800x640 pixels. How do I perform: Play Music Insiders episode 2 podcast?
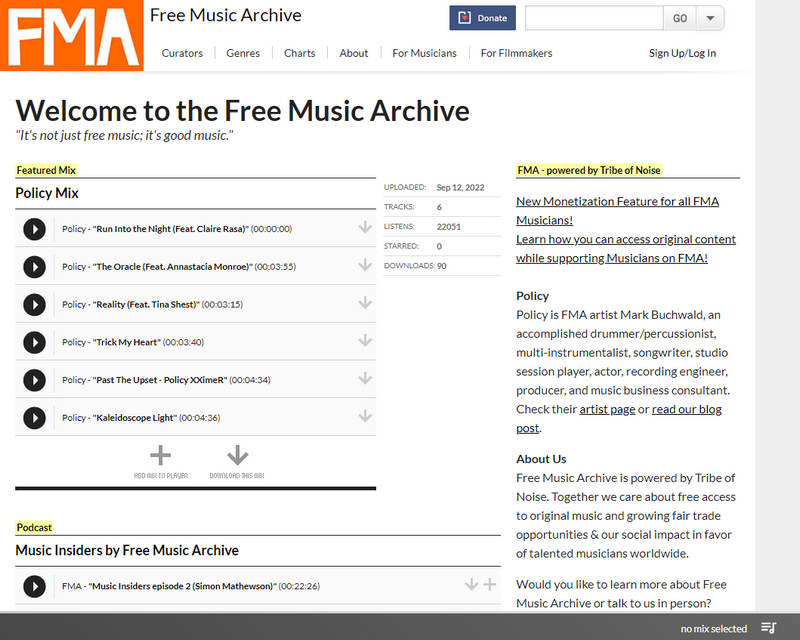(x=34, y=586)
